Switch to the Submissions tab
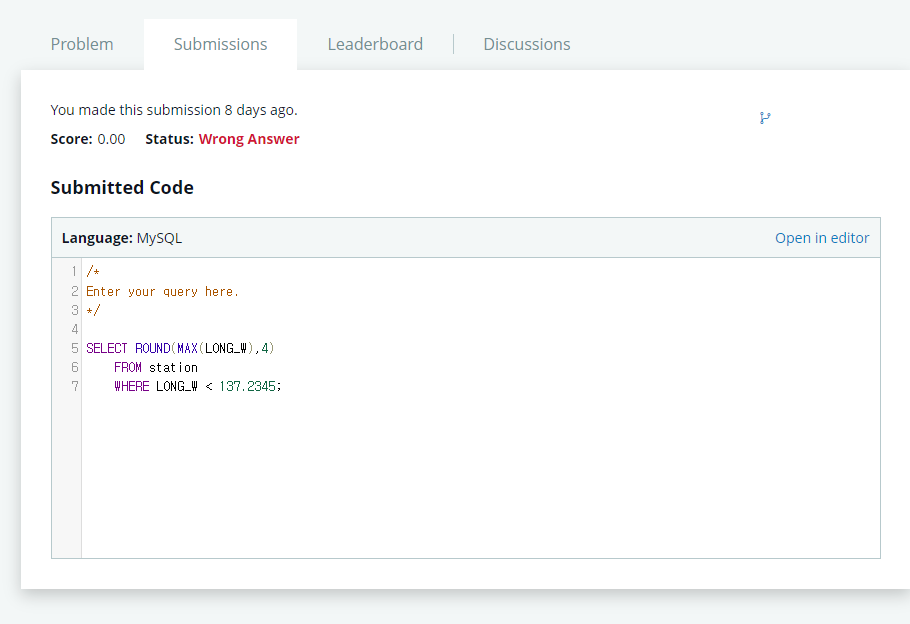This screenshot has height=624, width=910. pos(221,44)
